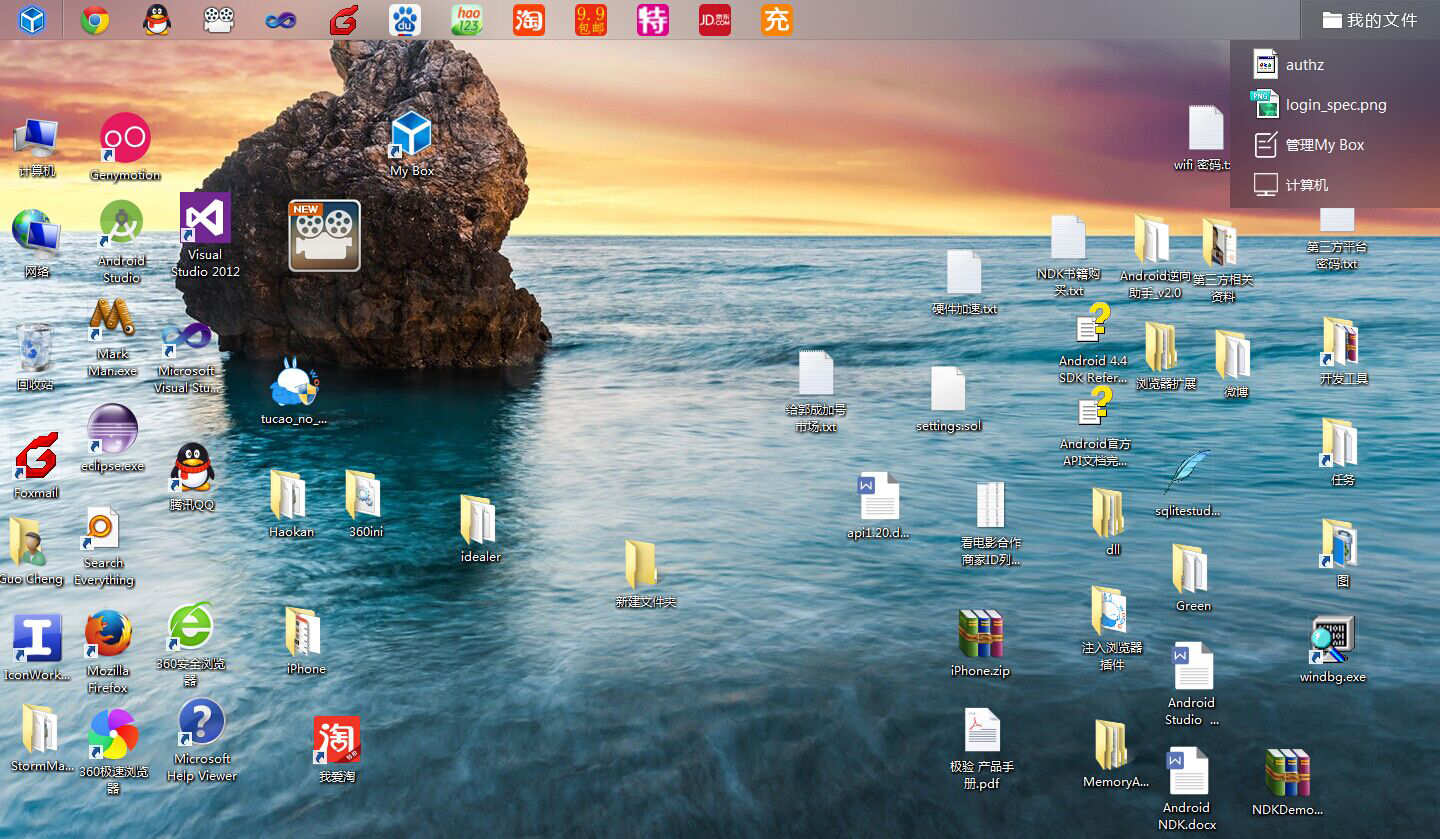Open the My Box cube icon in top bar
Image resolution: width=1440 pixels, height=839 pixels.
pos(33,20)
